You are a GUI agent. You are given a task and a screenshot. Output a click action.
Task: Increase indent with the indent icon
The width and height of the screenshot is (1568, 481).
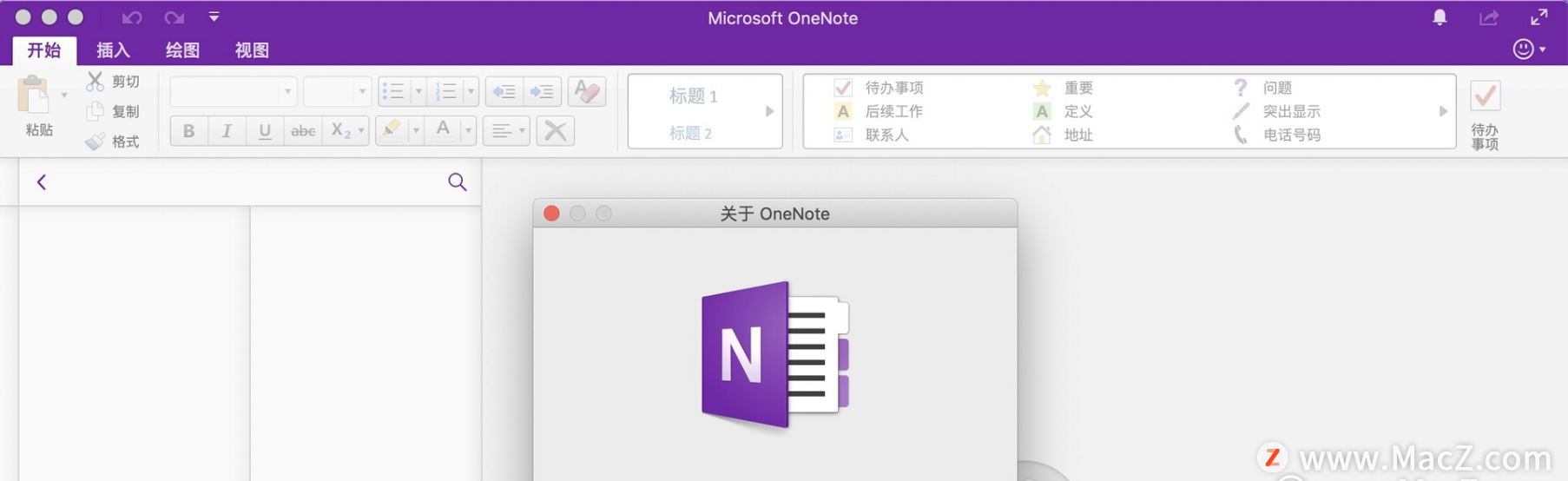point(542,91)
